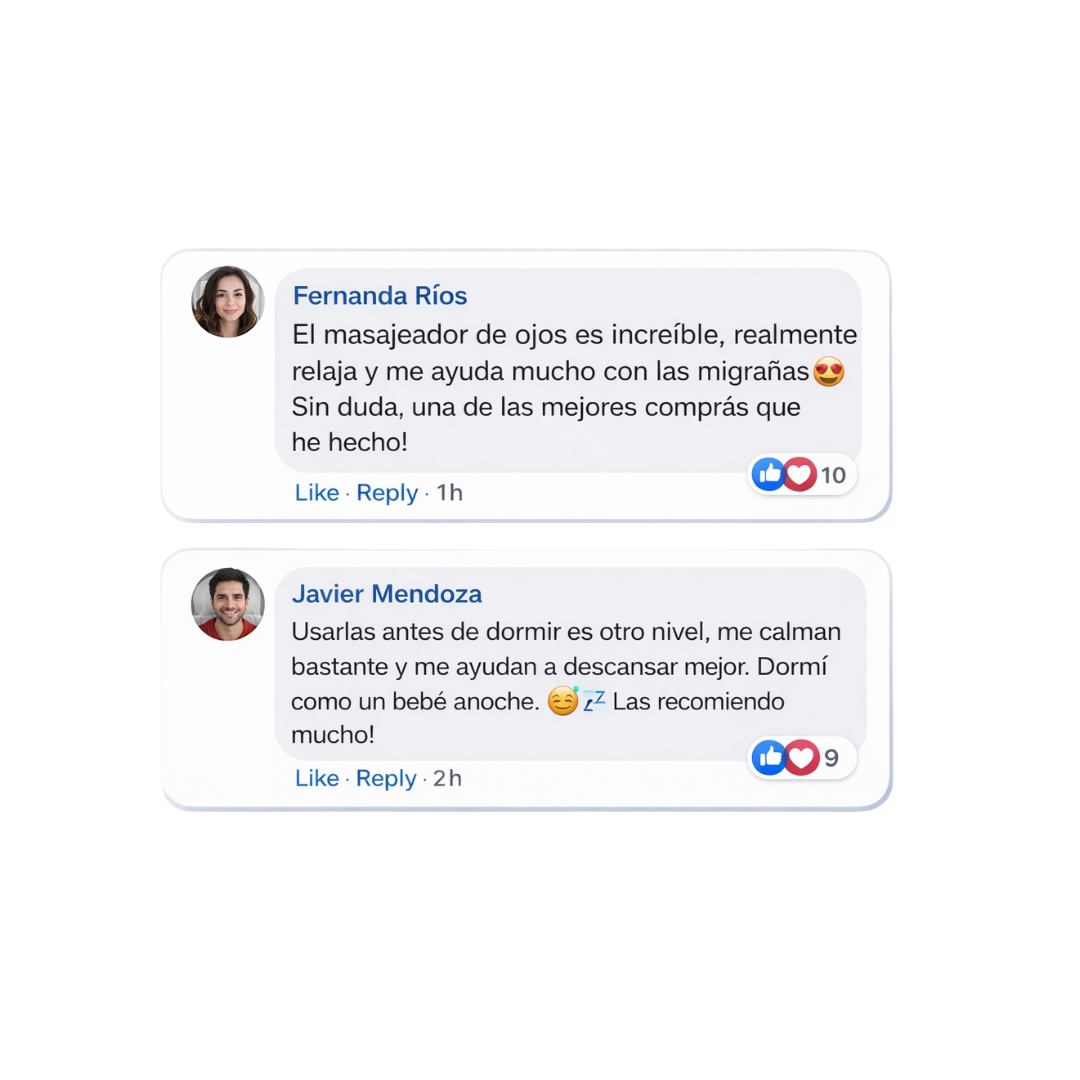The height and width of the screenshot is (1080, 1080).
Task: Click the relieved face emoji in Javier's comment
Action: click(x=563, y=701)
